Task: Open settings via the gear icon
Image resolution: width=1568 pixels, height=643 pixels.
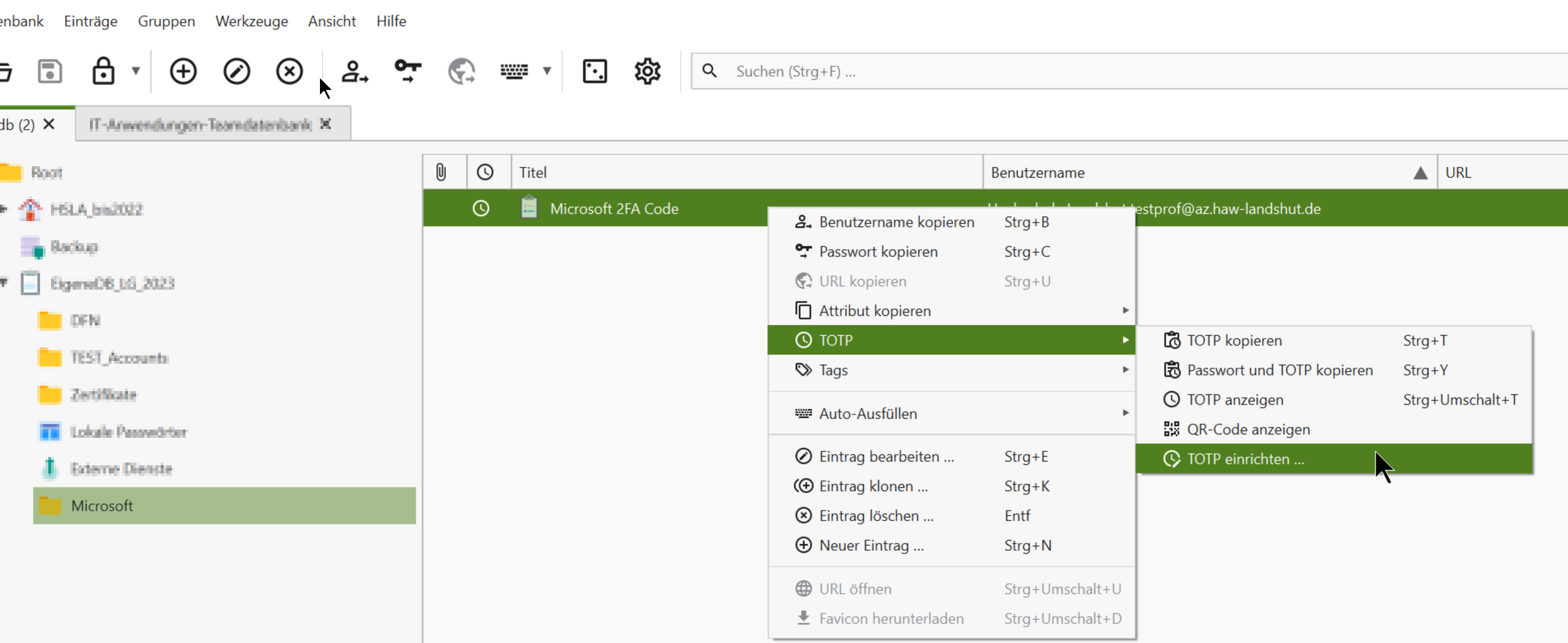Action: click(647, 71)
